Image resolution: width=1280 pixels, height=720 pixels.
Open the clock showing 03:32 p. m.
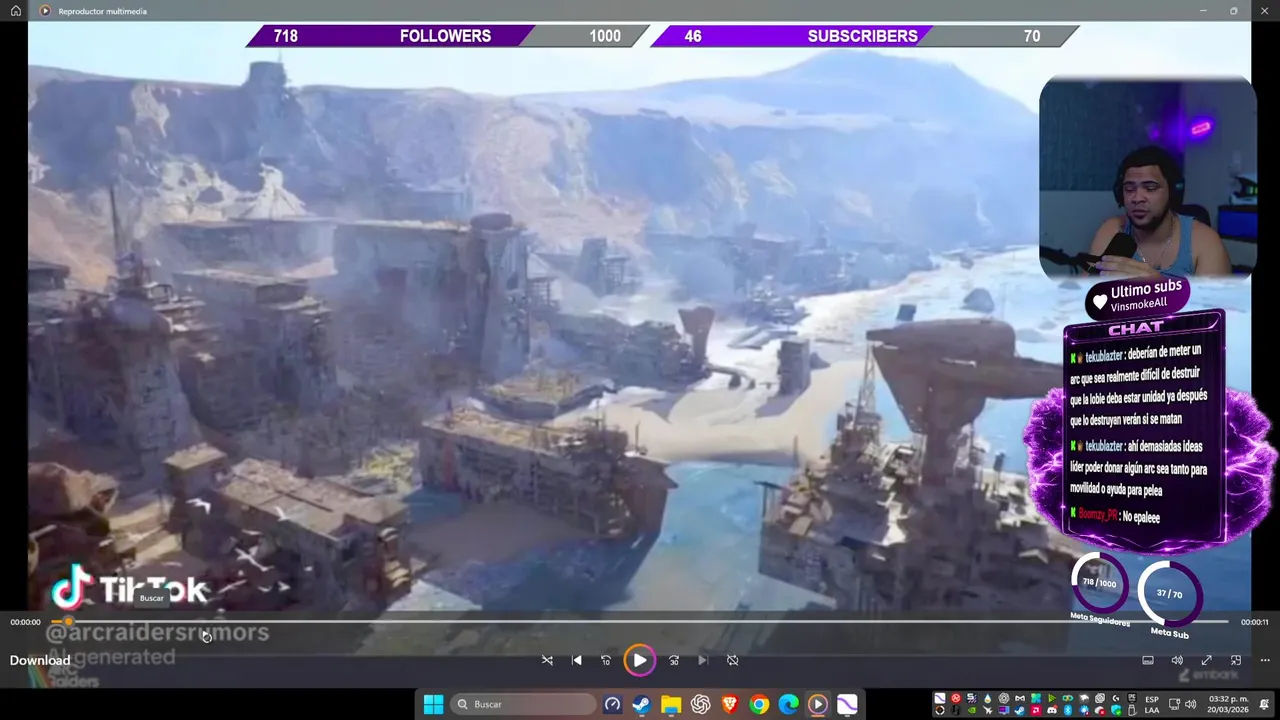(1228, 704)
